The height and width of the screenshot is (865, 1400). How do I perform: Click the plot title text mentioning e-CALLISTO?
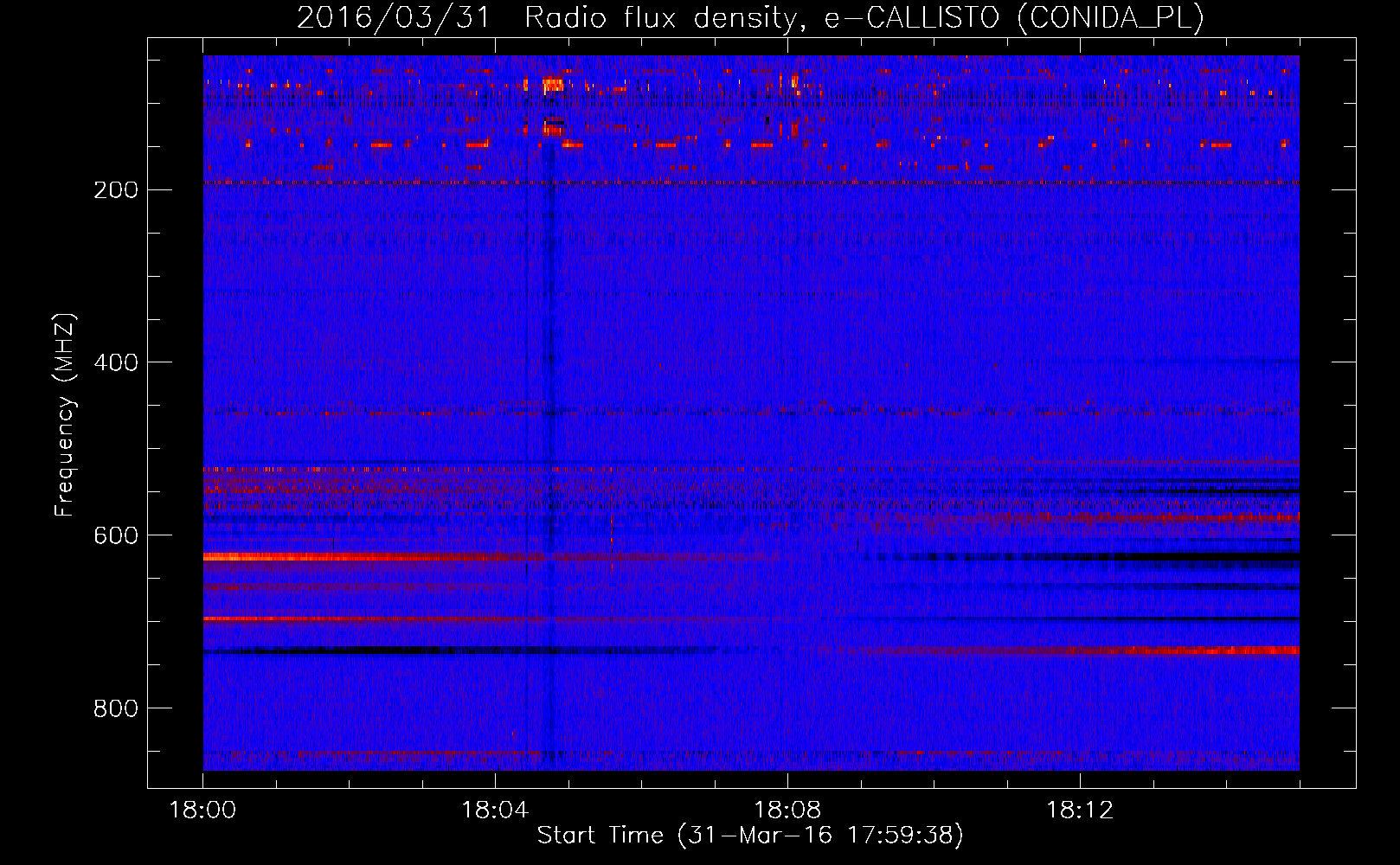click(x=750, y=17)
